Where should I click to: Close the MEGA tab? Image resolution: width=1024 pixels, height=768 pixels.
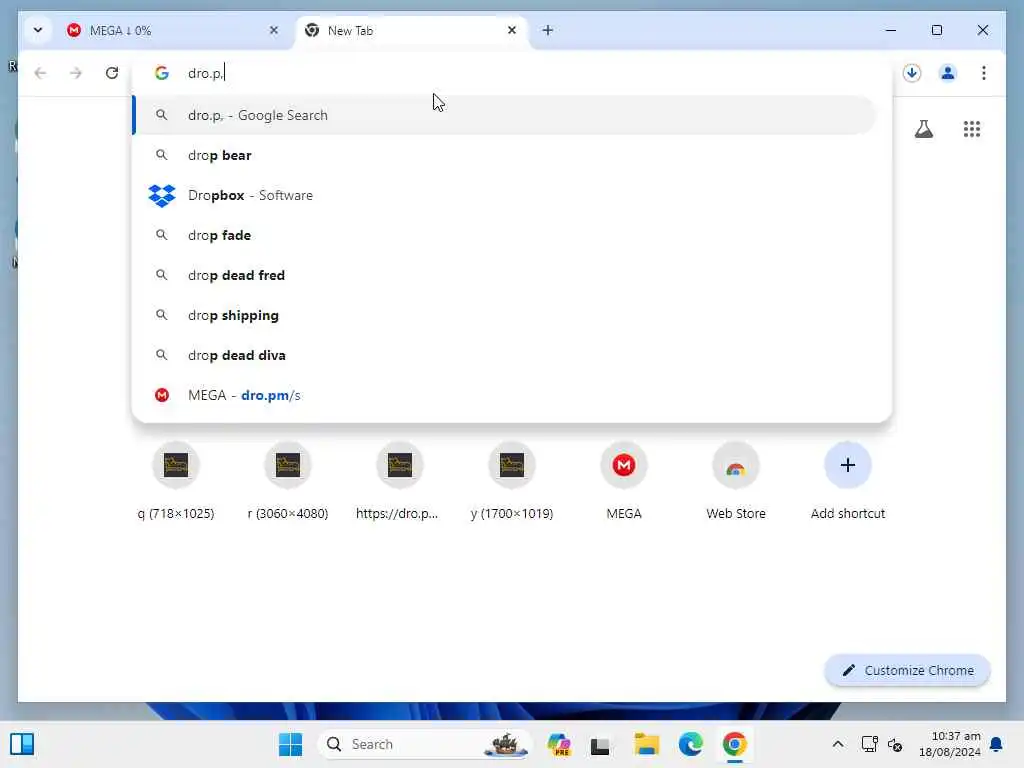274,30
